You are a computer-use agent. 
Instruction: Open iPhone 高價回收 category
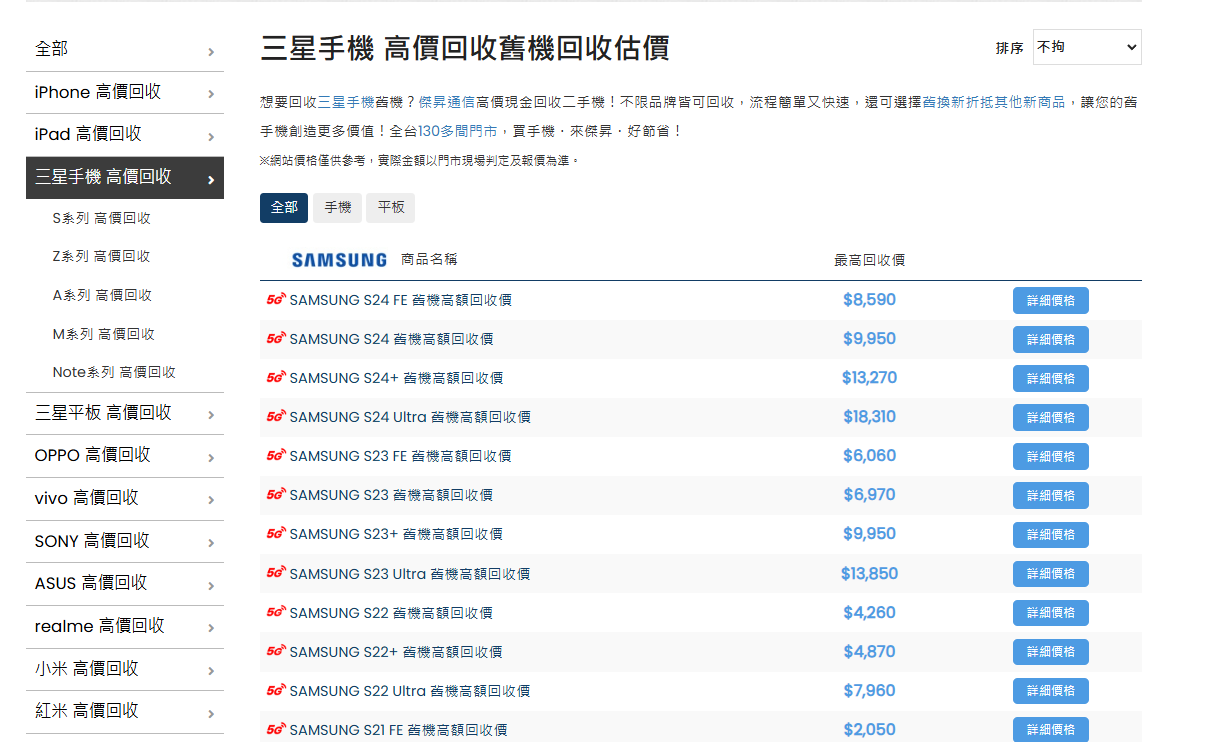coord(98,92)
